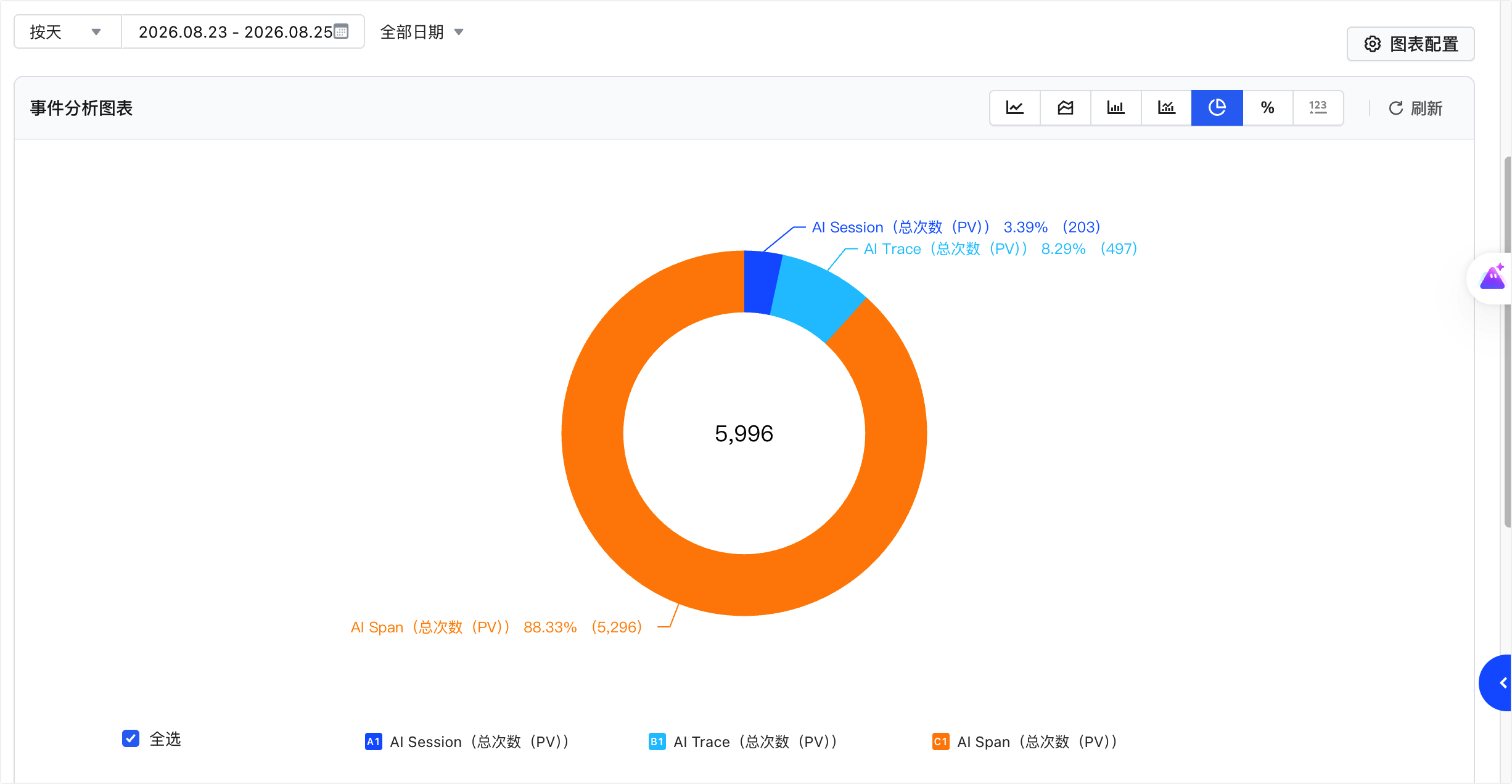Open the AI assistant floating icon

click(1492, 277)
